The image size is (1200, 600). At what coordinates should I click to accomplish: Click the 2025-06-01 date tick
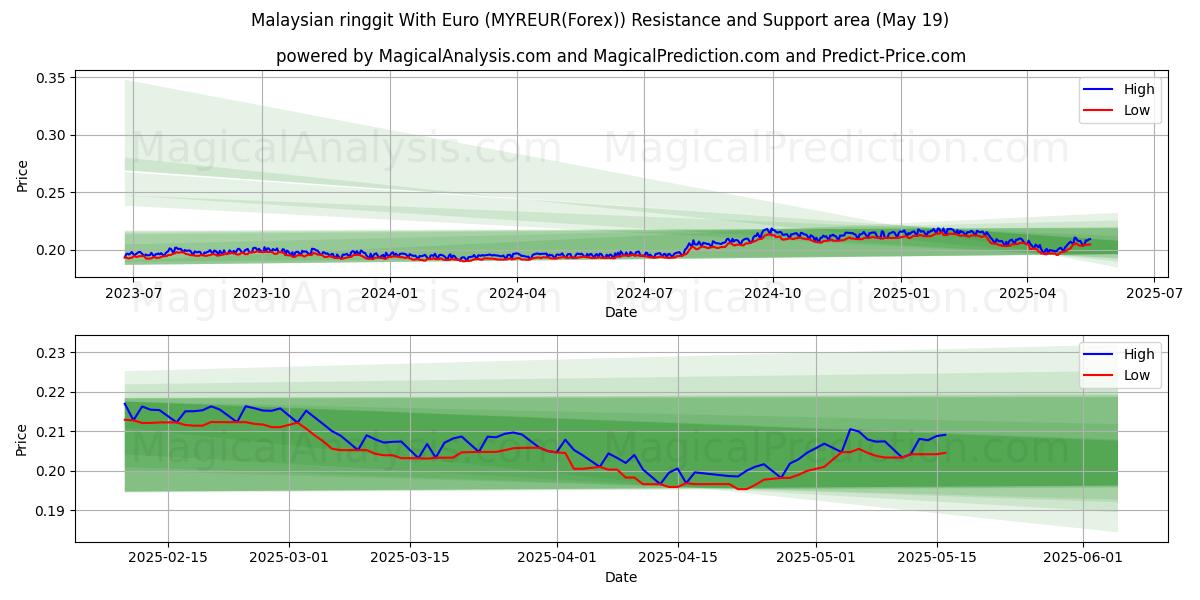coord(1084,558)
